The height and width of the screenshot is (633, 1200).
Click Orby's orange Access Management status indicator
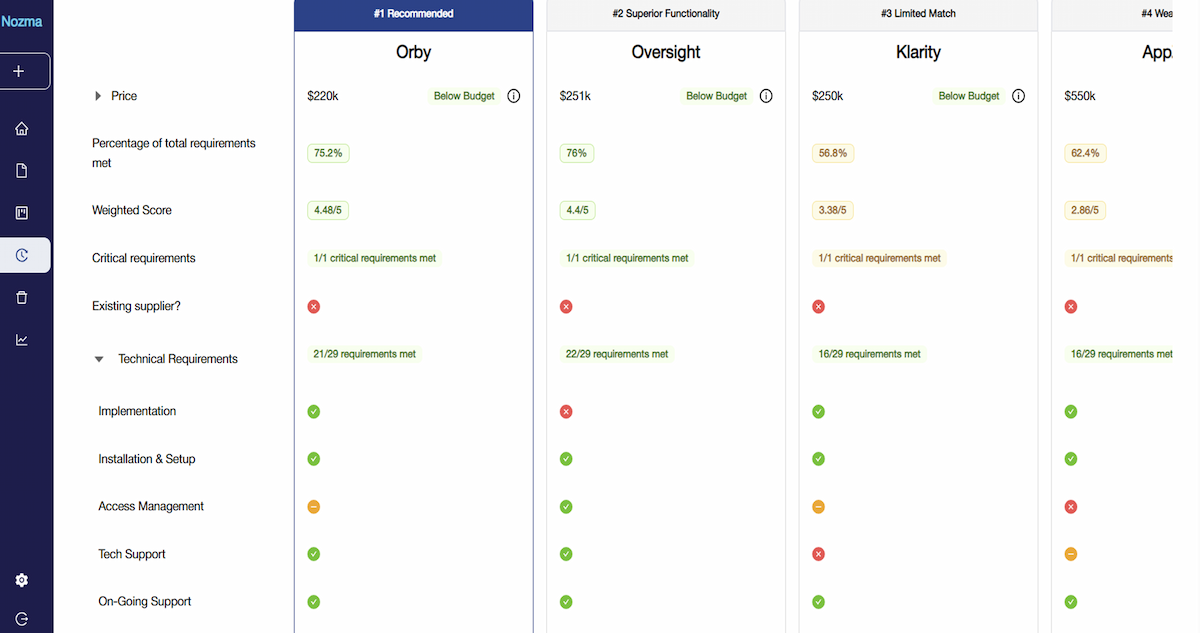coord(314,507)
